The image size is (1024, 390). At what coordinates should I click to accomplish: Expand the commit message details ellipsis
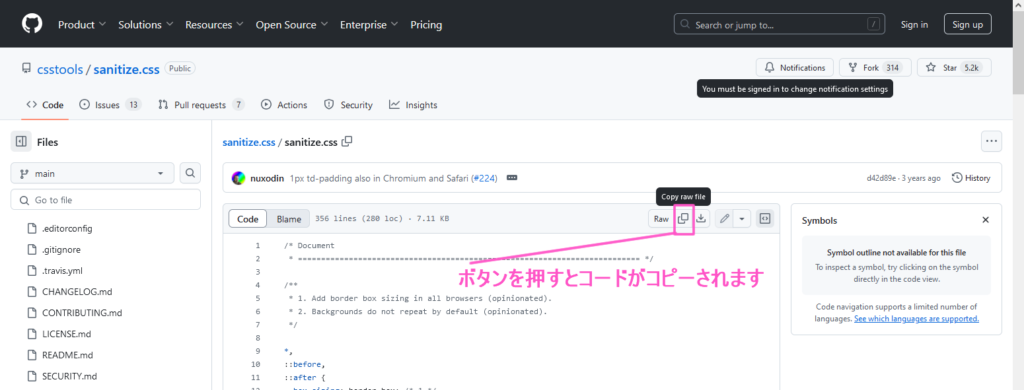pos(512,178)
